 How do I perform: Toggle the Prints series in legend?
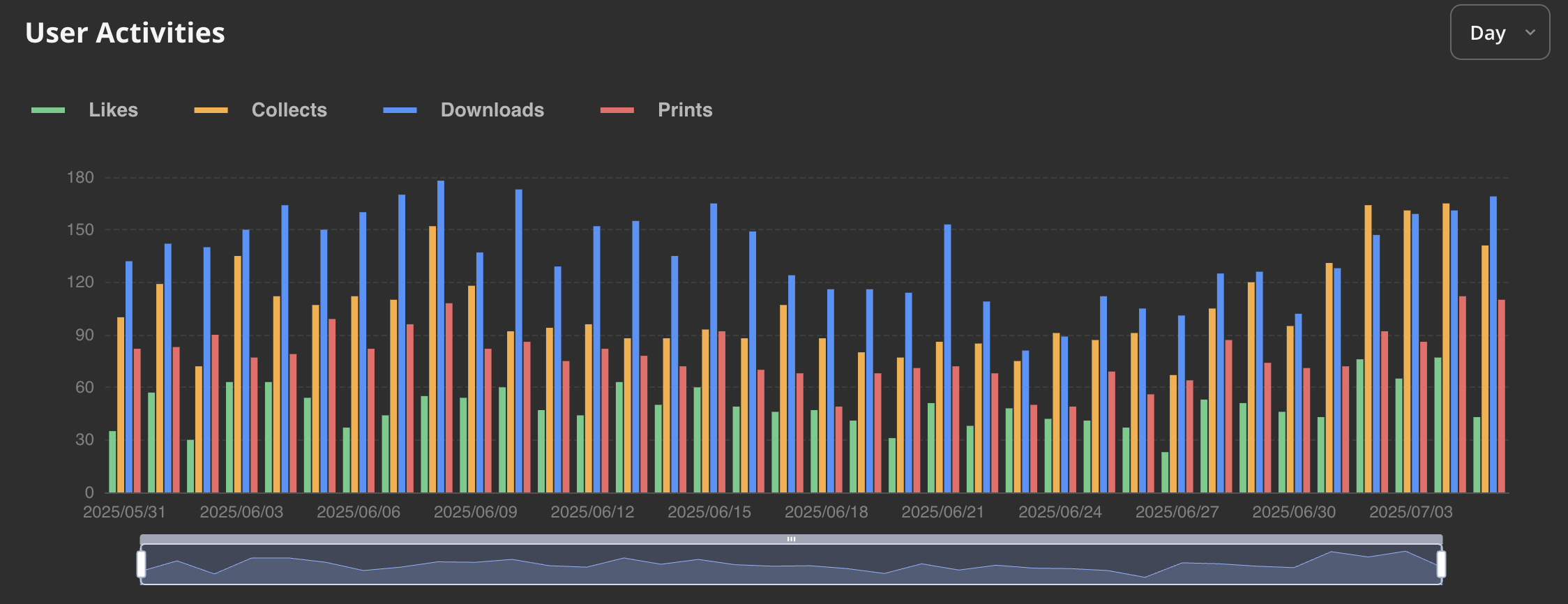pyautogui.click(x=656, y=110)
